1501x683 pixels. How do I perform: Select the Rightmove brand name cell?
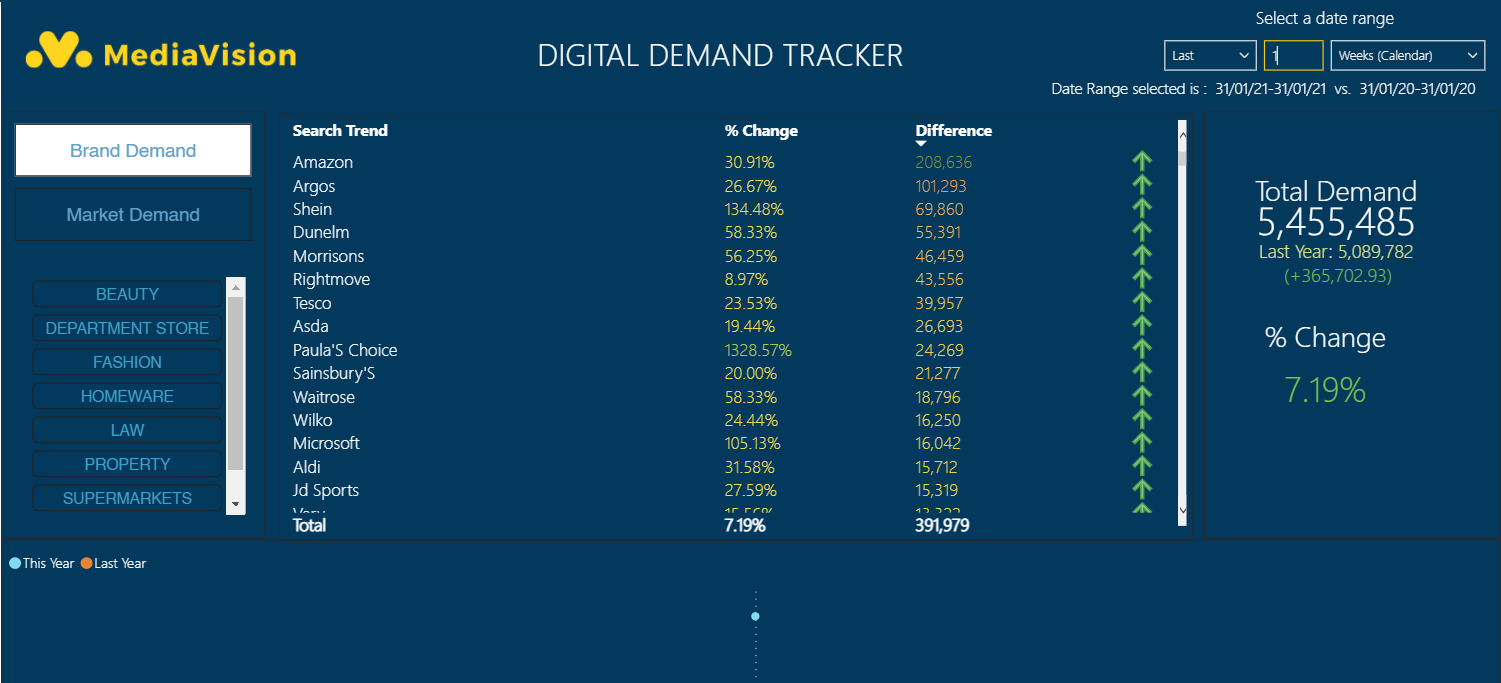[x=331, y=279]
